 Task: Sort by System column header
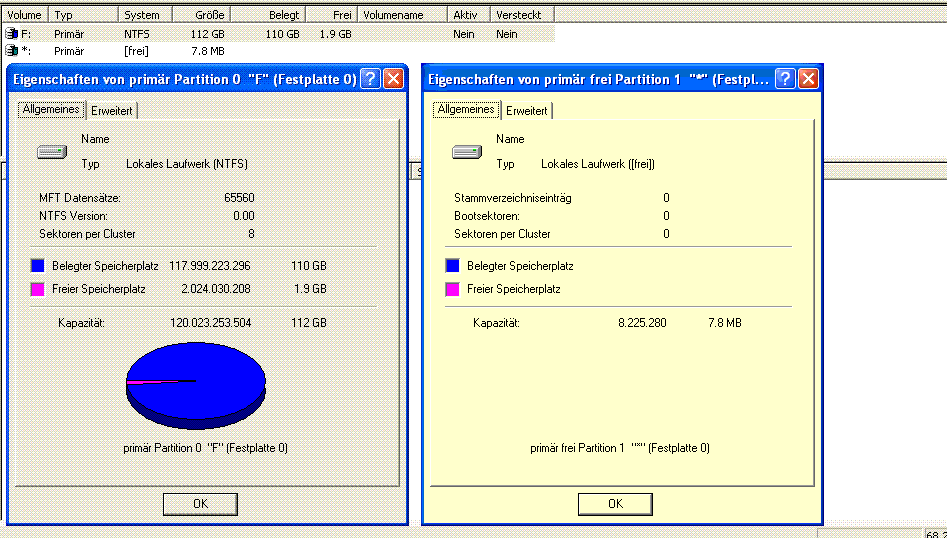coord(146,15)
